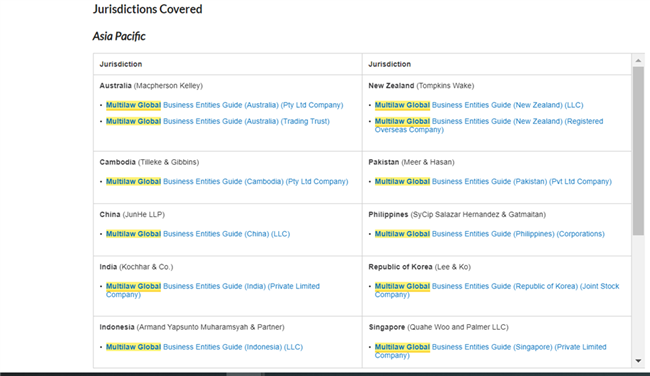Open Cambodia Pty Ltd Company guide
This screenshot has width=650, height=376.
tap(227, 182)
